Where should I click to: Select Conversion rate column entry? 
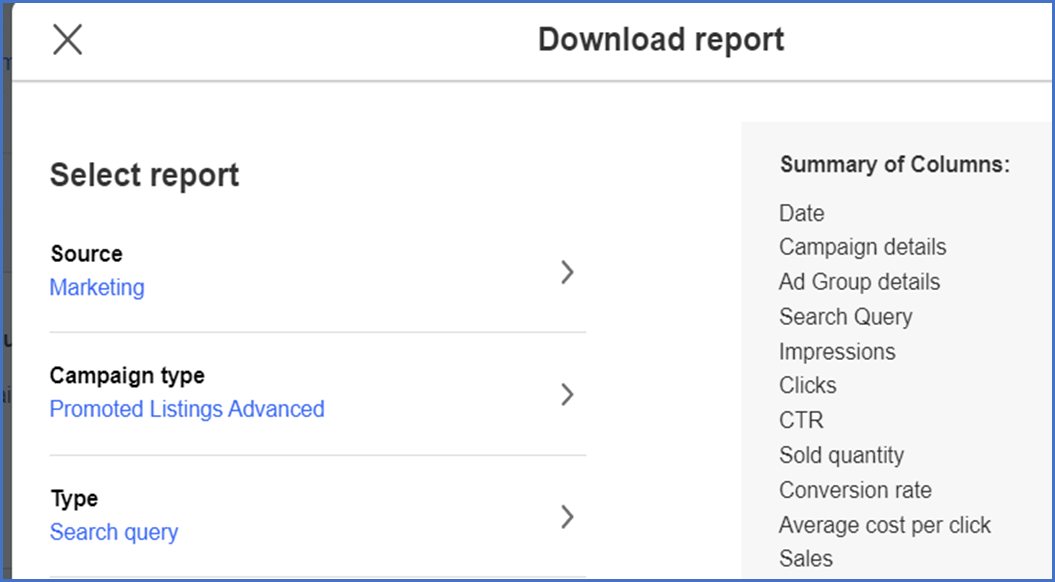point(855,490)
